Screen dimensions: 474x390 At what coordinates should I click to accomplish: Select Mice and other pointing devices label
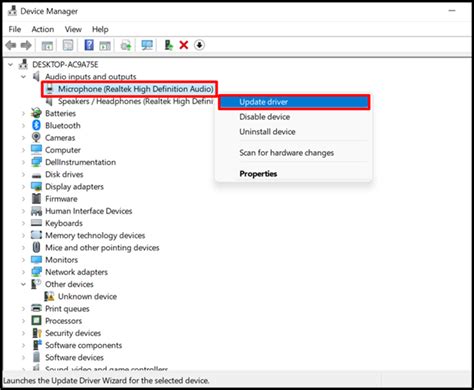pyautogui.click(x=102, y=248)
